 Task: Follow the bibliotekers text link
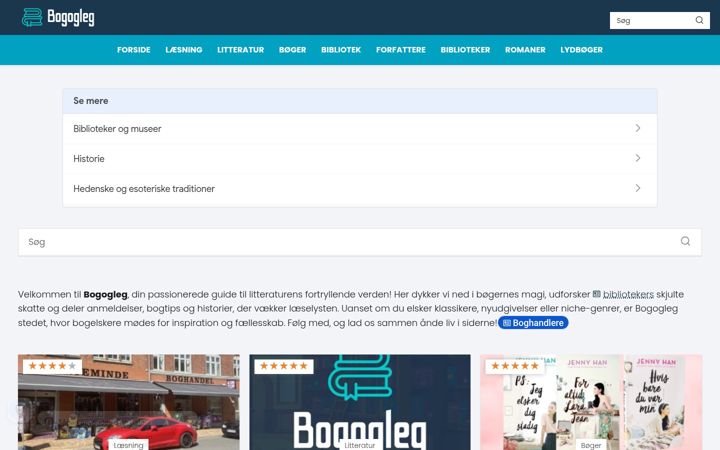pyautogui.click(x=628, y=294)
